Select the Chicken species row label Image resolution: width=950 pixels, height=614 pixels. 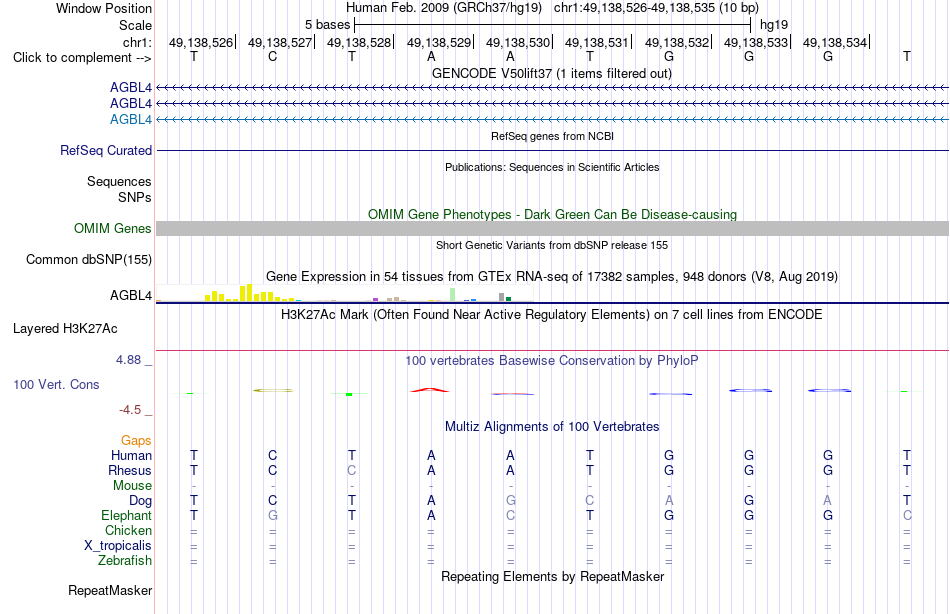[128, 530]
